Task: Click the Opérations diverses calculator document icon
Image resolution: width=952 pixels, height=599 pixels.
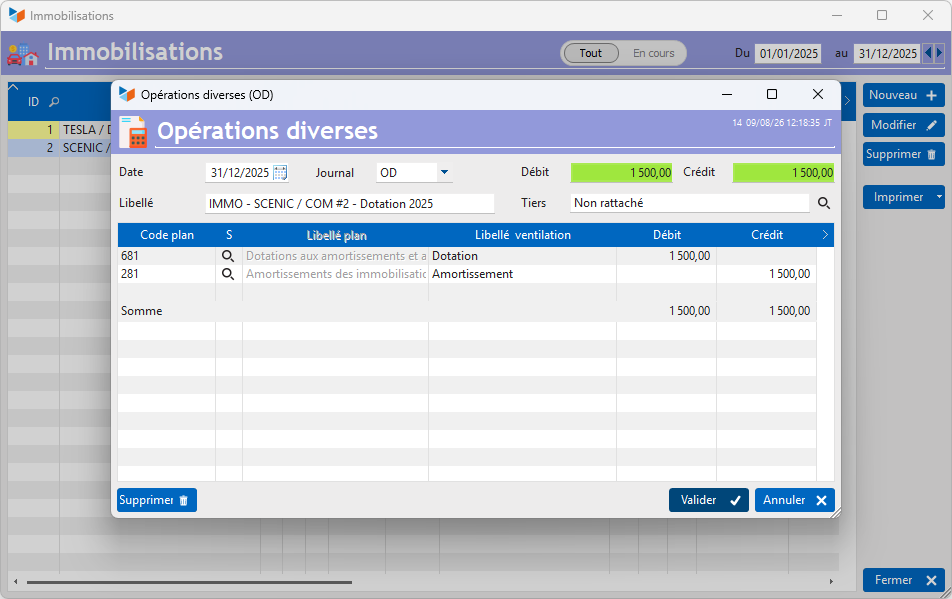Action: 133,132
